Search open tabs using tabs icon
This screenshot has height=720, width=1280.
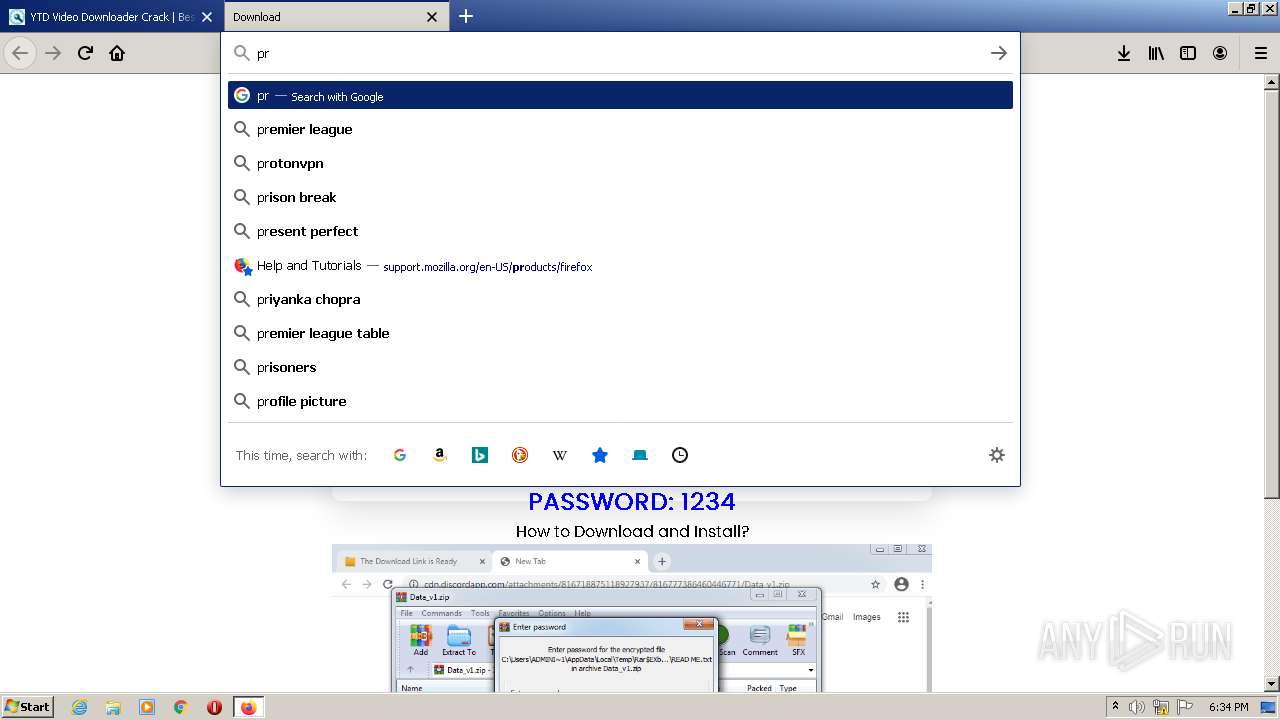click(x=640, y=455)
